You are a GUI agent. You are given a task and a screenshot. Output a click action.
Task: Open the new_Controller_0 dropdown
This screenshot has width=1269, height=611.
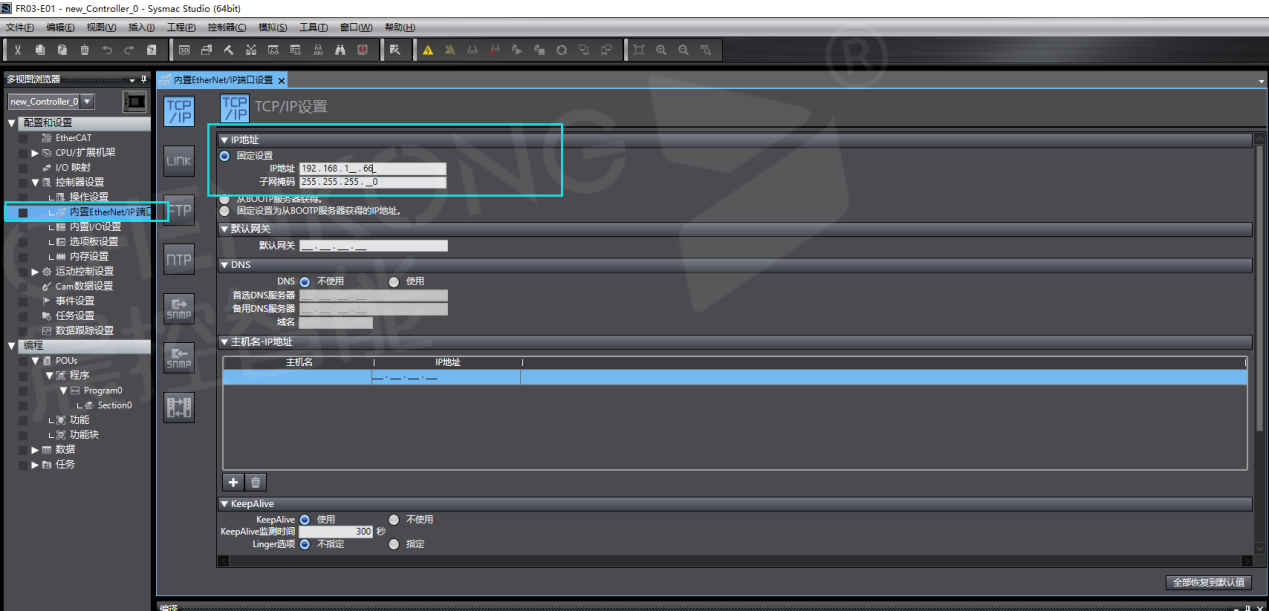tap(88, 102)
